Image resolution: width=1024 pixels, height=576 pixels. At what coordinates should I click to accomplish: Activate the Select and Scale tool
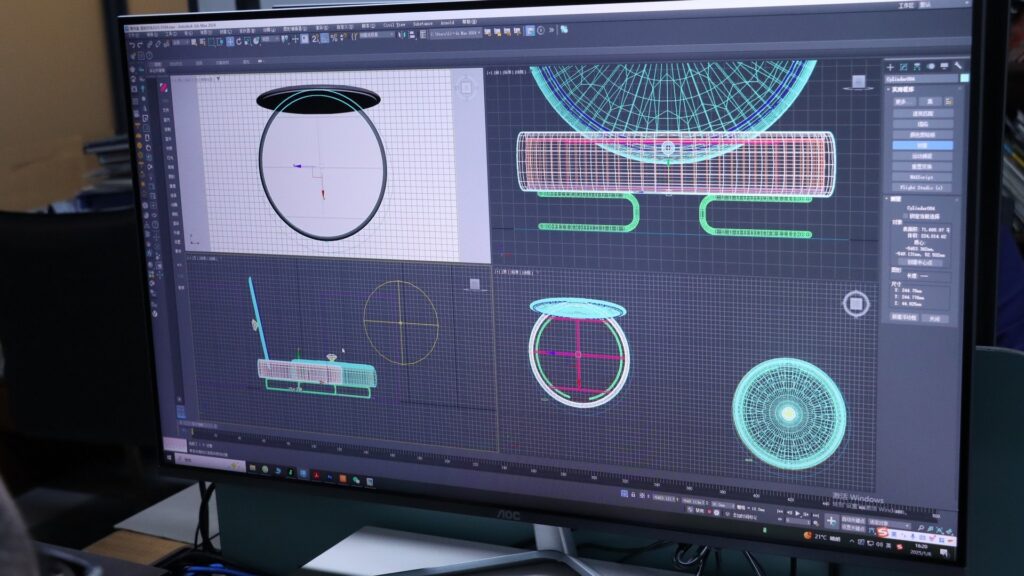tap(247, 40)
